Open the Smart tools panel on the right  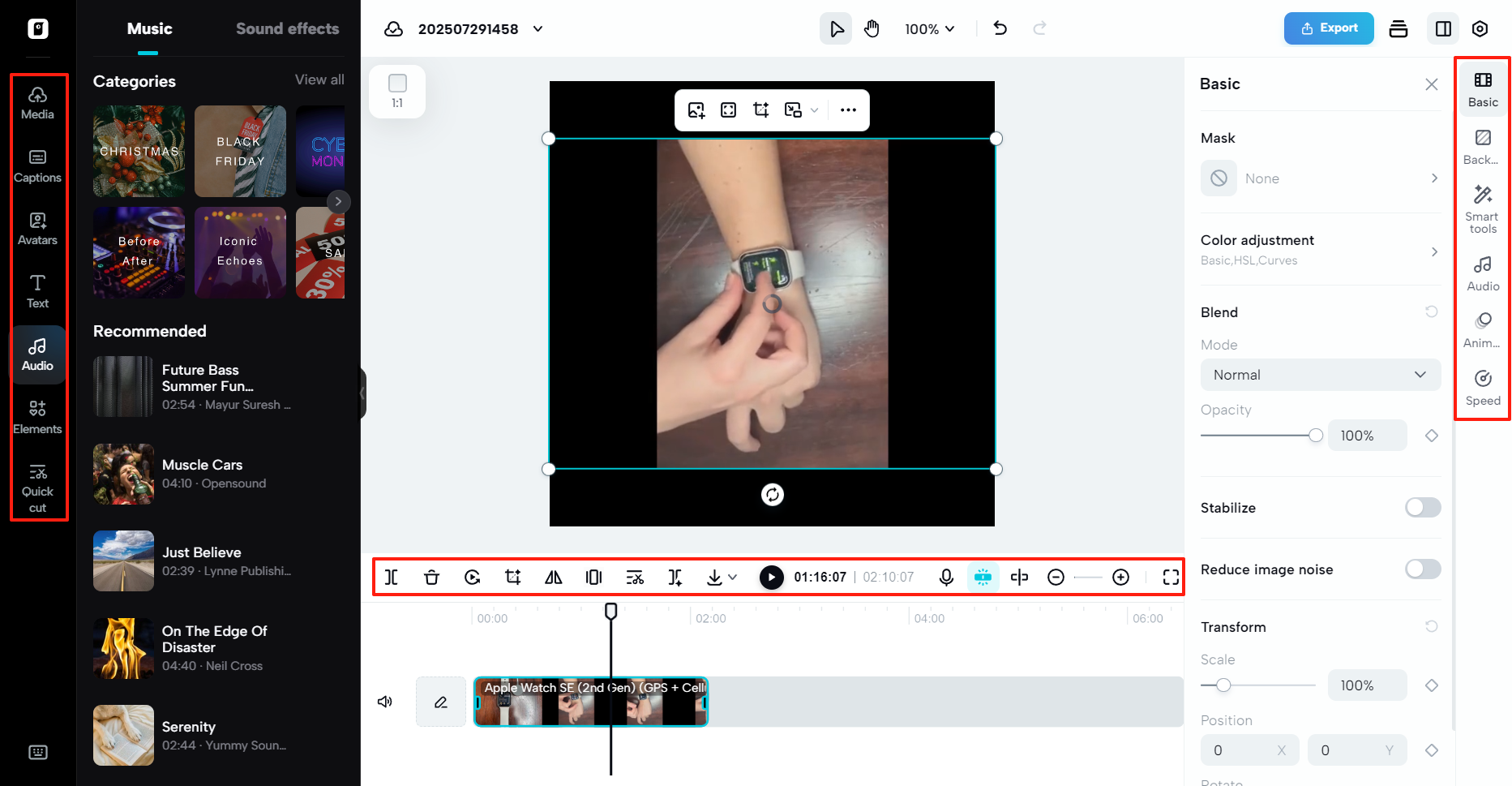pyautogui.click(x=1482, y=209)
